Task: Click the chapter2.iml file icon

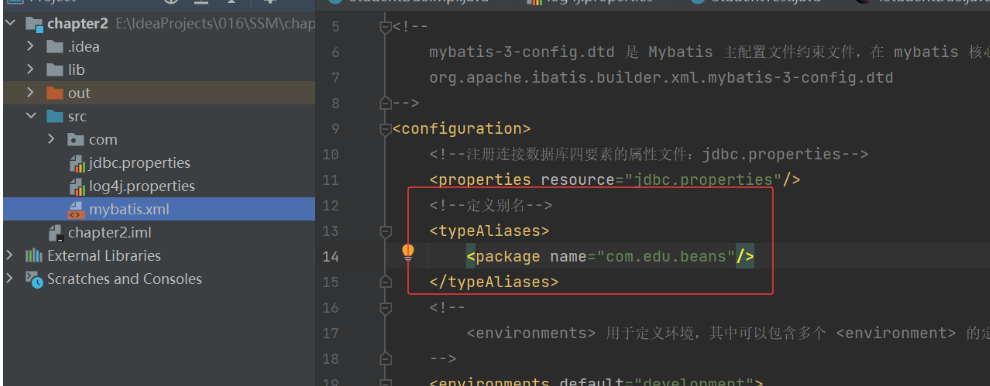Action: click(57, 233)
